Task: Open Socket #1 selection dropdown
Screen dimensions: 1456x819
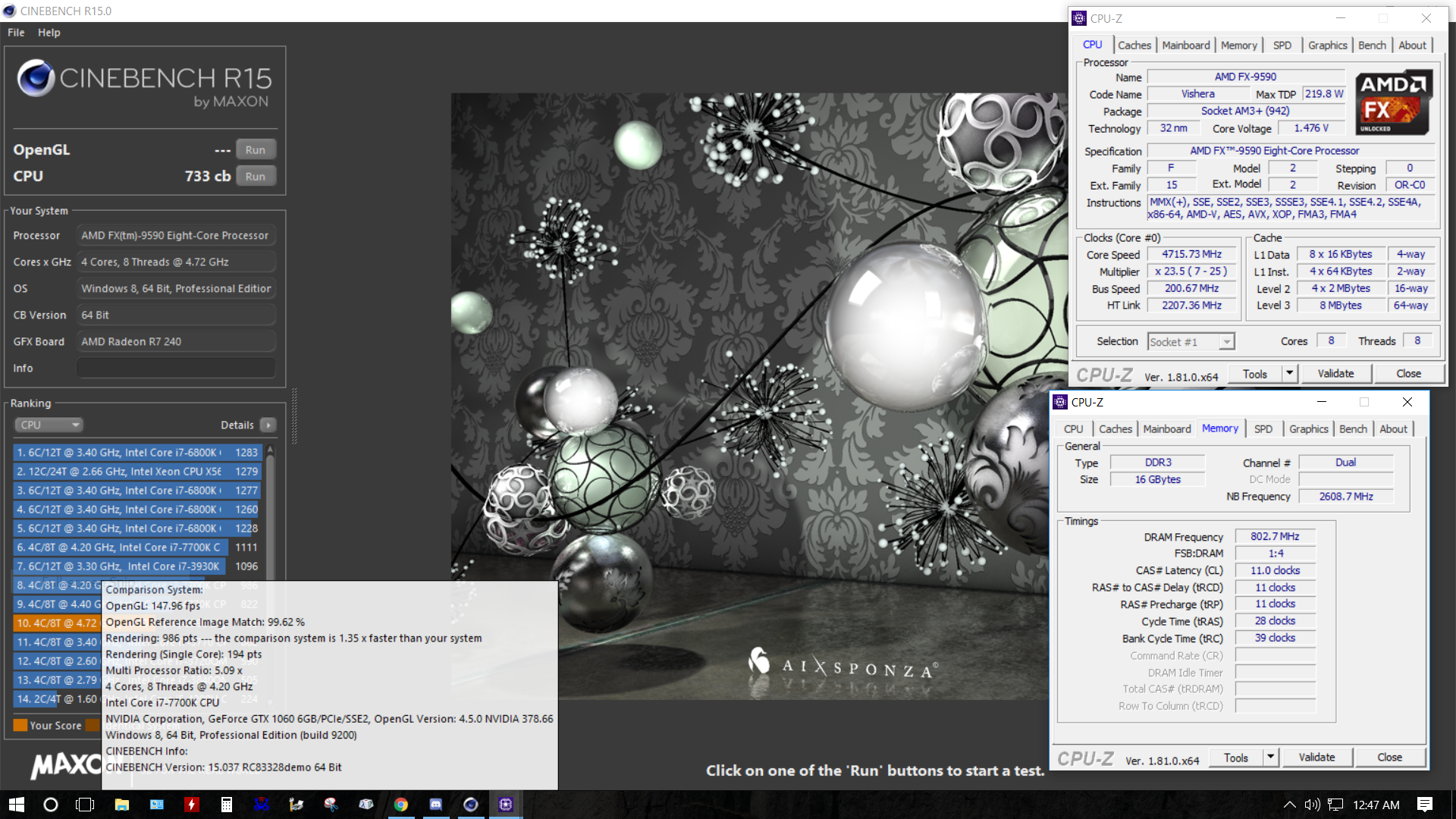Action: (1191, 342)
